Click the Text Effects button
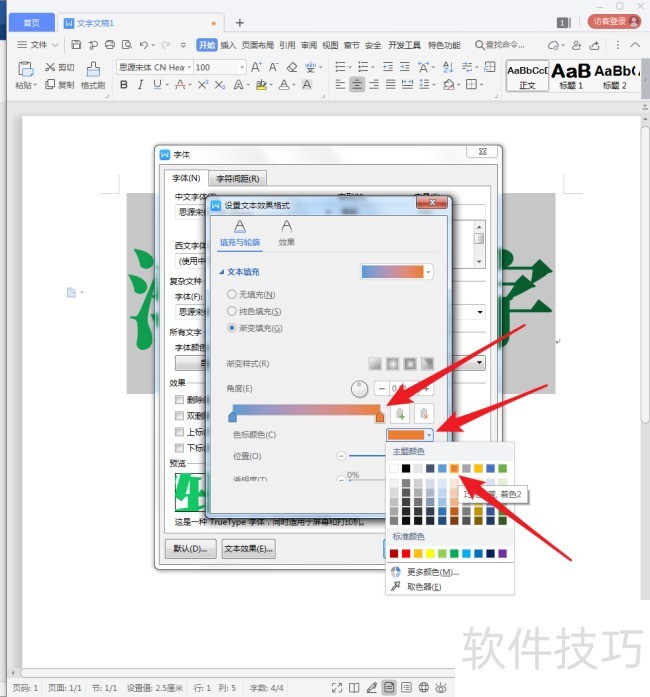This screenshot has width=650, height=697. tap(249, 549)
